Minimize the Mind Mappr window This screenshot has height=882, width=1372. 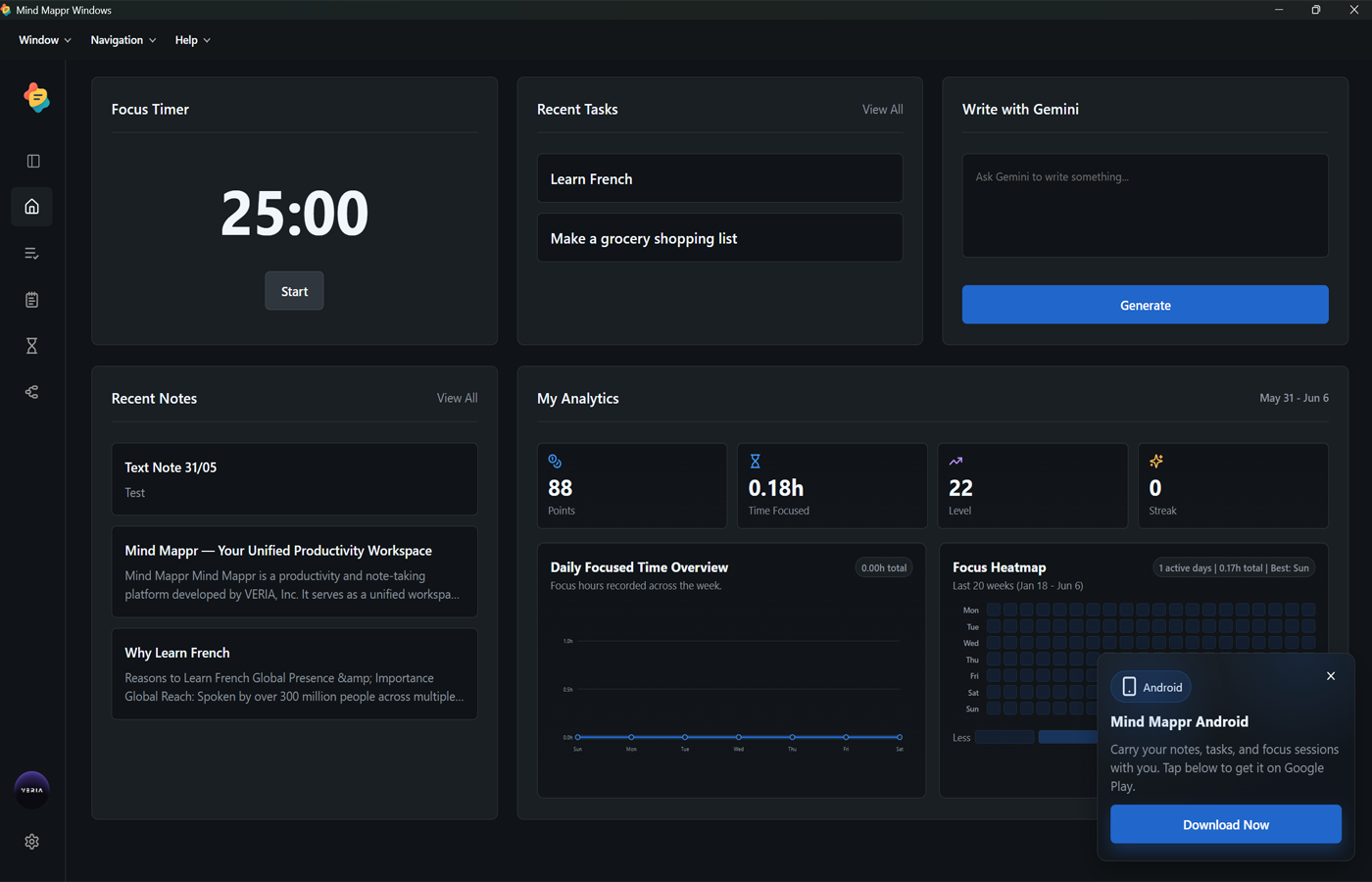[1279, 10]
